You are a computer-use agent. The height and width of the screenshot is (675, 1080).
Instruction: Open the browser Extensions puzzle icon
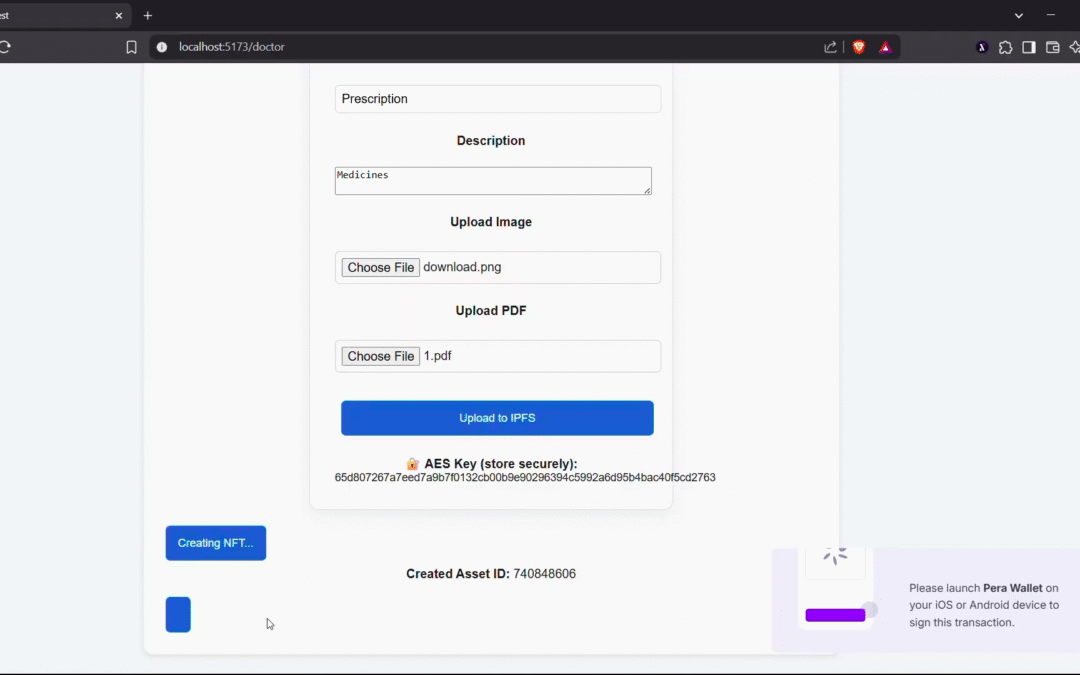click(1005, 46)
